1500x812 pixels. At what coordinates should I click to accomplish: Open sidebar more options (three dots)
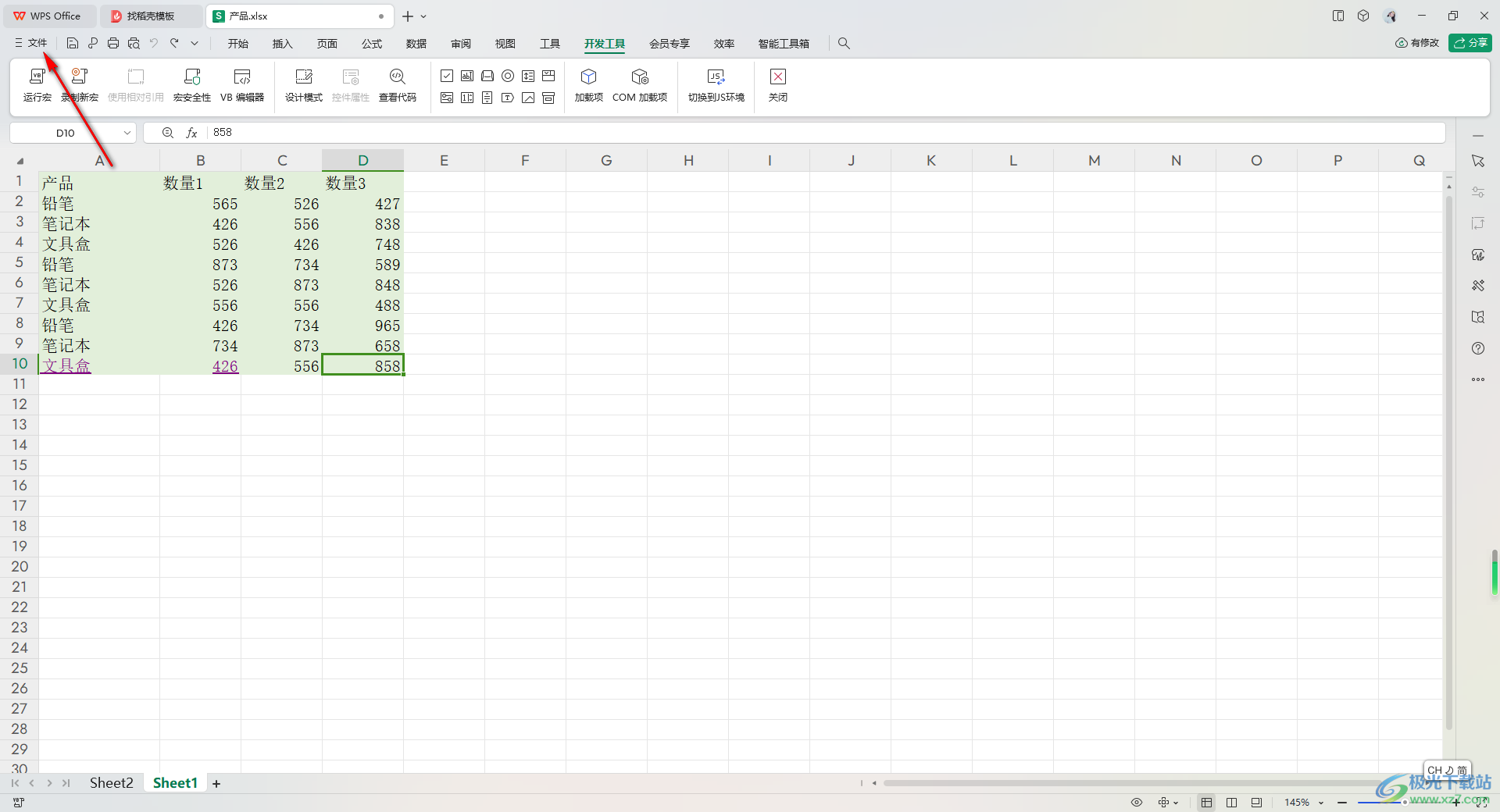(x=1478, y=379)
